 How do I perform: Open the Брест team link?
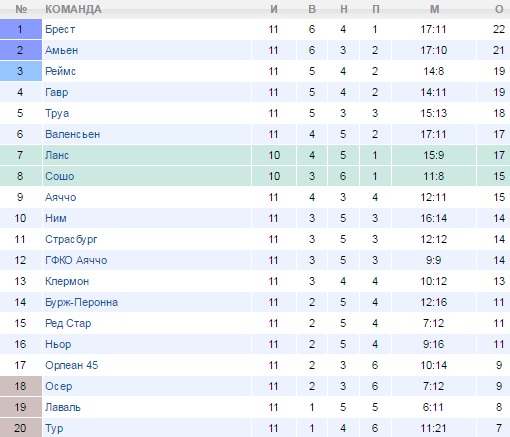click(x=60, y=29)
